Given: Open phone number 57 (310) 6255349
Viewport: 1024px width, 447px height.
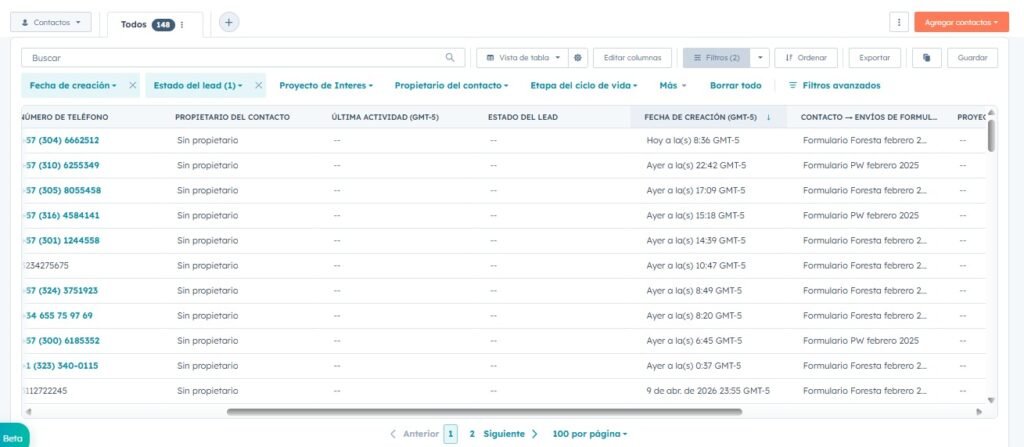Looking at the screenshot, I should tap(62, 165).
